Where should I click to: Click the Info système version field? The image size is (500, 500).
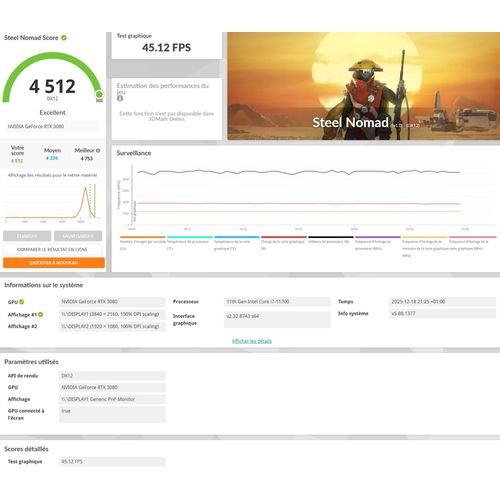[442, 313]
